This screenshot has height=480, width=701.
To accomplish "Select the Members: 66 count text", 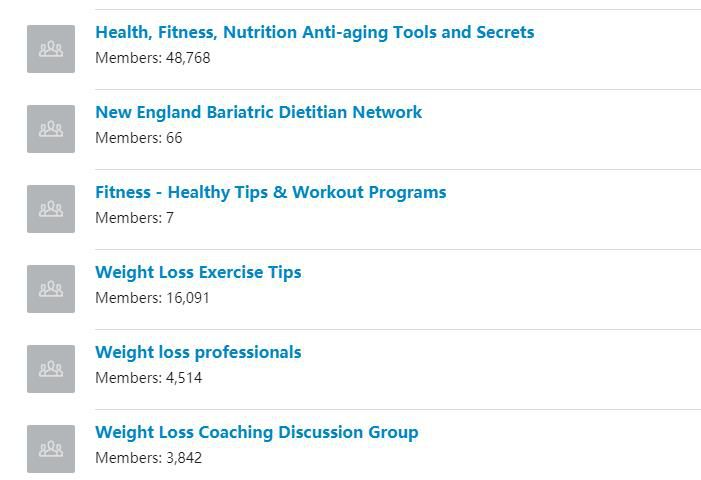I will (139, 138).
